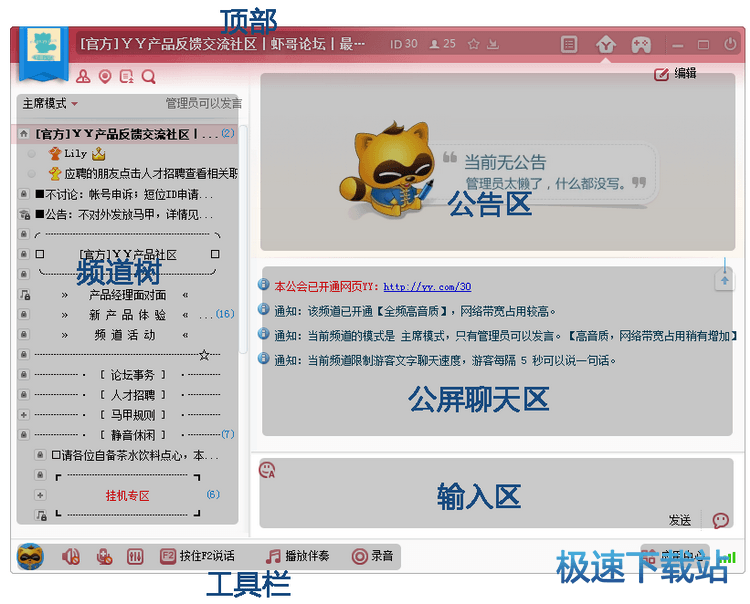Open the 产品经理面对面 channel

coord(127,295)
